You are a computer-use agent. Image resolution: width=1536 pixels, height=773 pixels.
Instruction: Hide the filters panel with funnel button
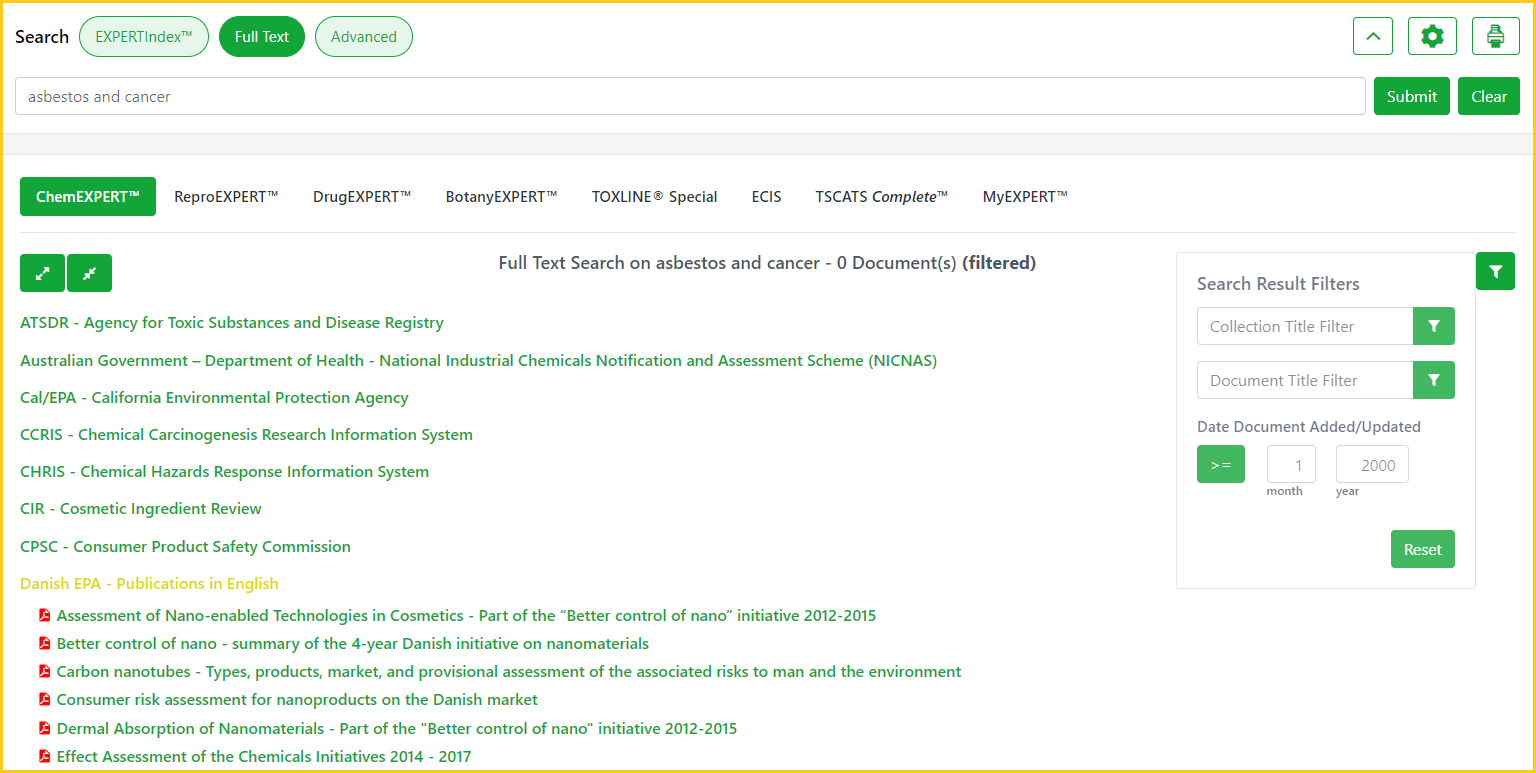[x=1495, y=271]
